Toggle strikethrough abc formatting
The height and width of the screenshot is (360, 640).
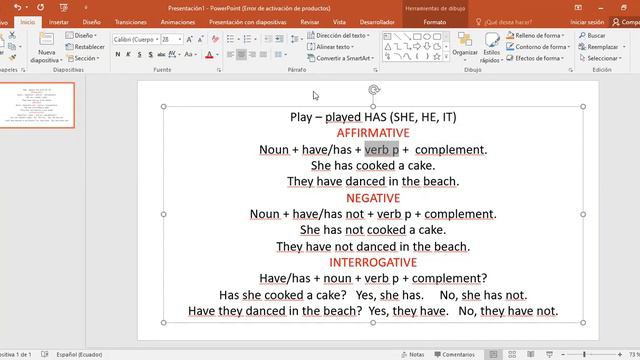pyautogui.click(x=161, y=54)
